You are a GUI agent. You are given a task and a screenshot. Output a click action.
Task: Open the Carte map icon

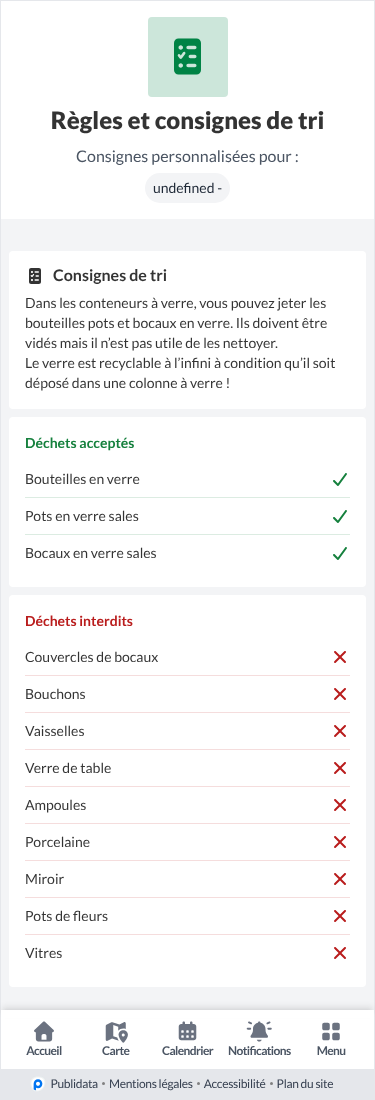pyautogui.click(x=116, y=1031)
